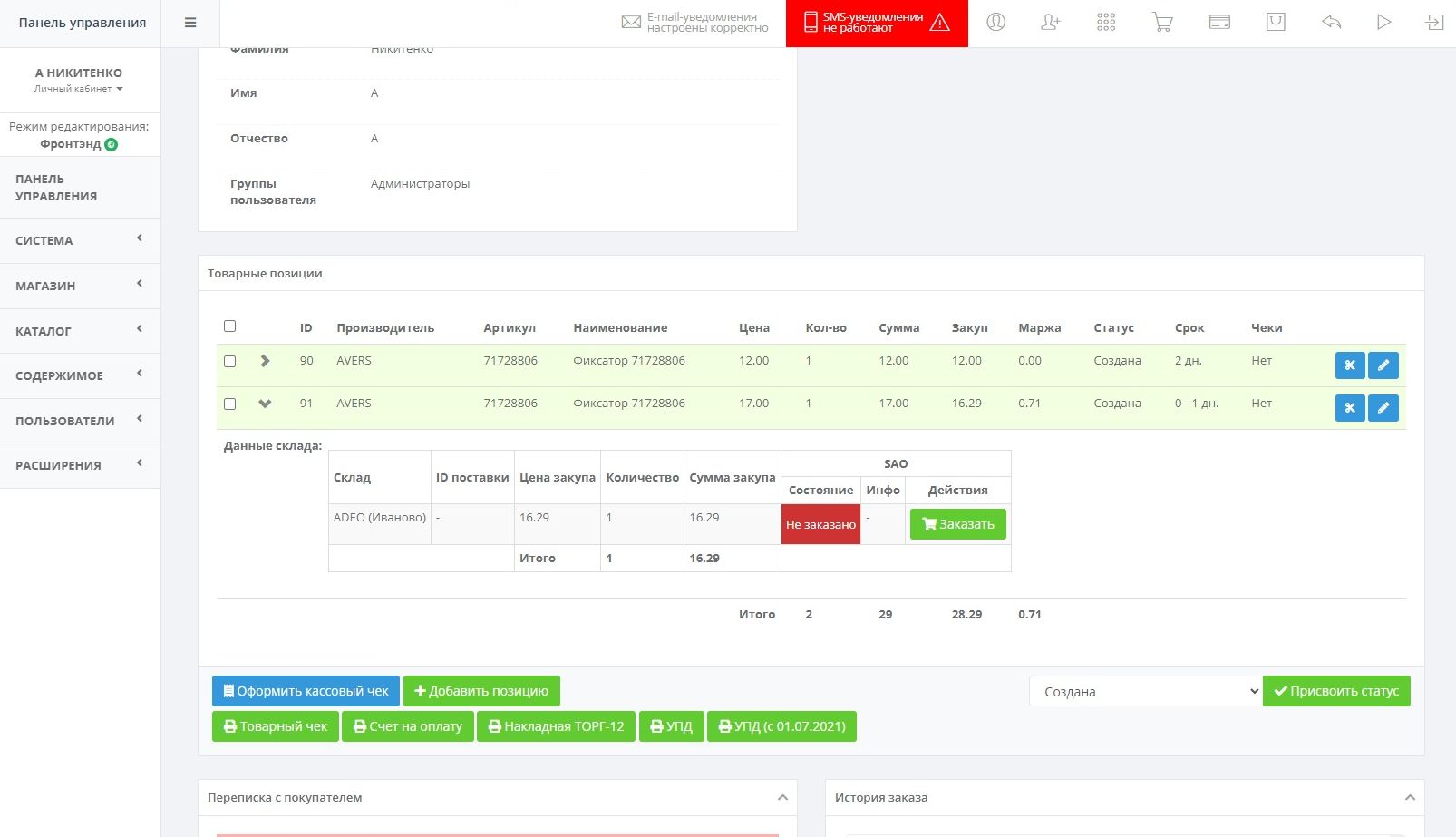This screenshot has height=837, width=1456.
Task: Click the red SMS notifications warning
Action: coord(876,24)
